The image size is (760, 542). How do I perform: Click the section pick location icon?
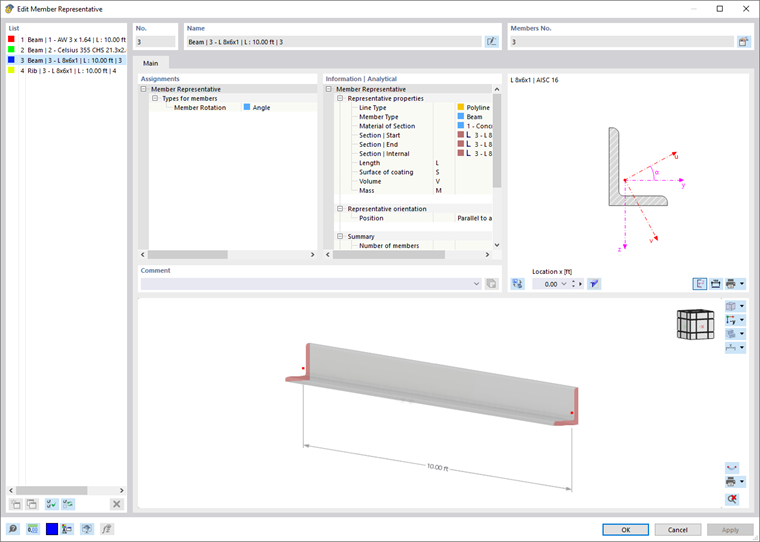pyautogui.click(x=594, y=284)
